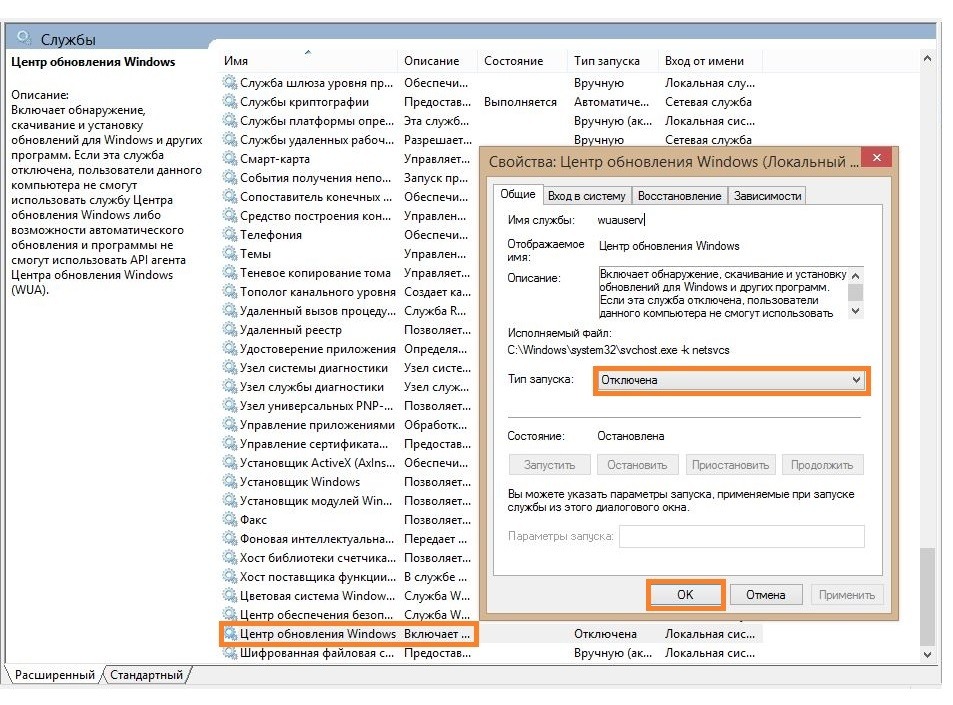Click services list scroll-up arrow
The image size is (953, 705).
927,58
